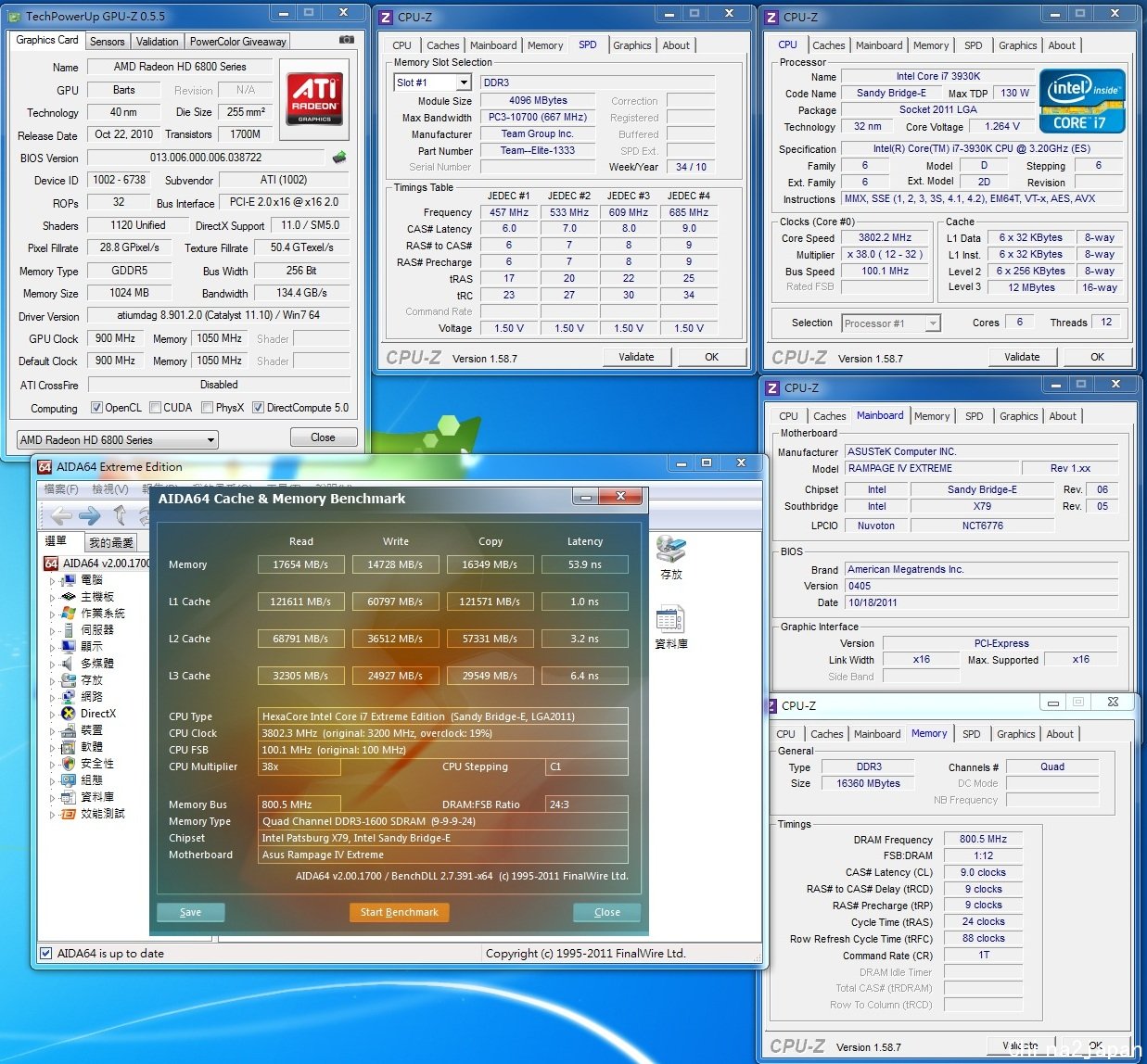1147x1064 pixels.
Task: Switch to the Validation tab in GPU-Z
Action: pyautogui.click(x=158, y=42)
